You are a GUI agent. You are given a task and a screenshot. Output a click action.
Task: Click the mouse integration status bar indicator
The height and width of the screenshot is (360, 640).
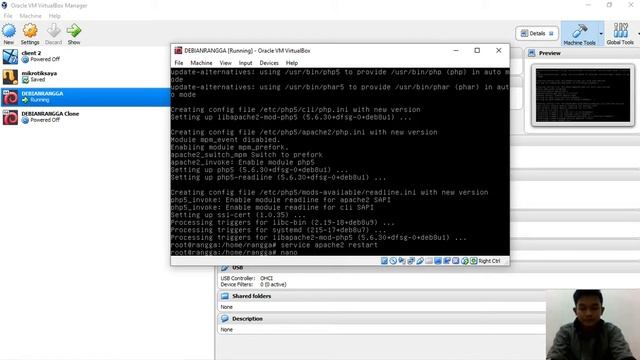coord(464,261)
